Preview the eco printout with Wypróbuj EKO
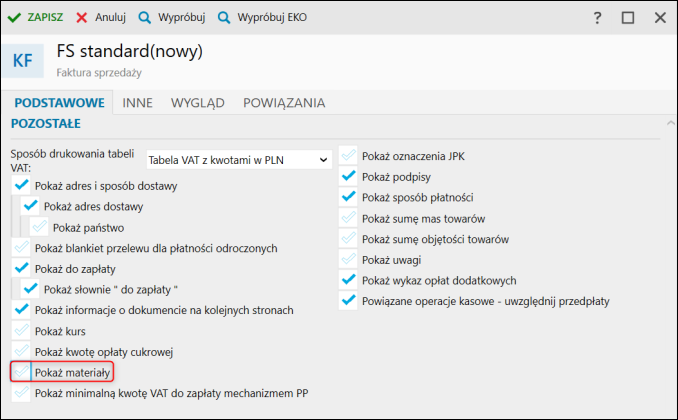The height and width of the screenshot is (420, 678). pyautogui.click(x=262, y=18)
